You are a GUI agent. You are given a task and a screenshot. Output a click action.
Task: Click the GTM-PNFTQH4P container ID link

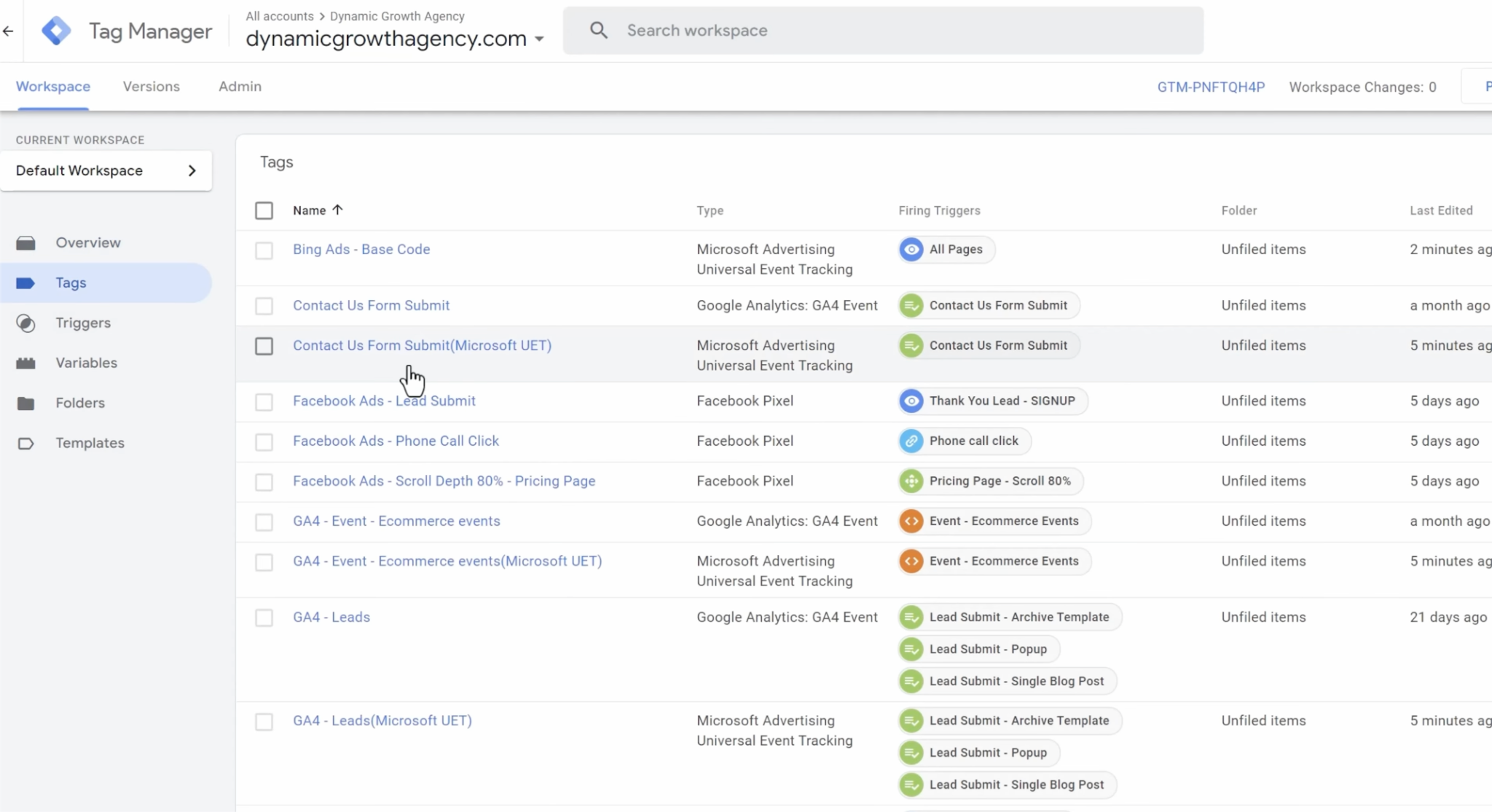pos(1211,87)
